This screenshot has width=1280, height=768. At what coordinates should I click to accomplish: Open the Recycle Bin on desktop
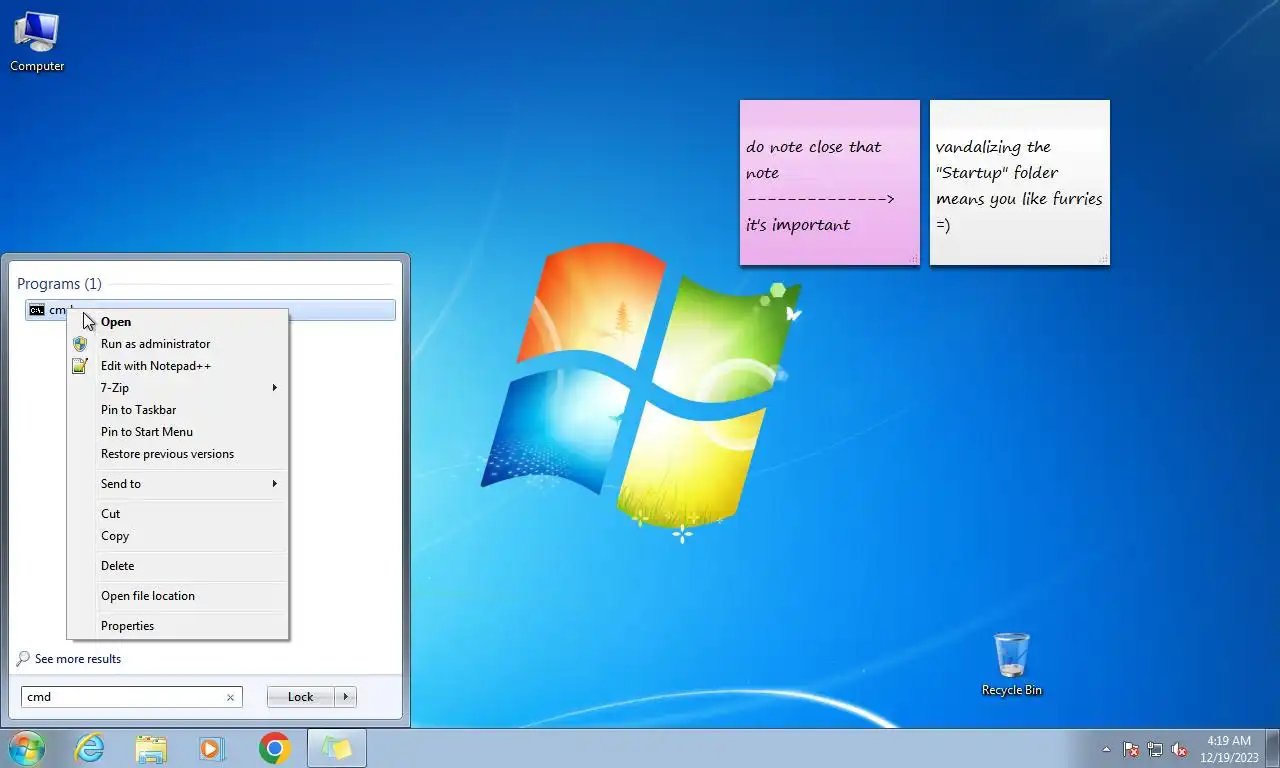[x=1012, y=664]
